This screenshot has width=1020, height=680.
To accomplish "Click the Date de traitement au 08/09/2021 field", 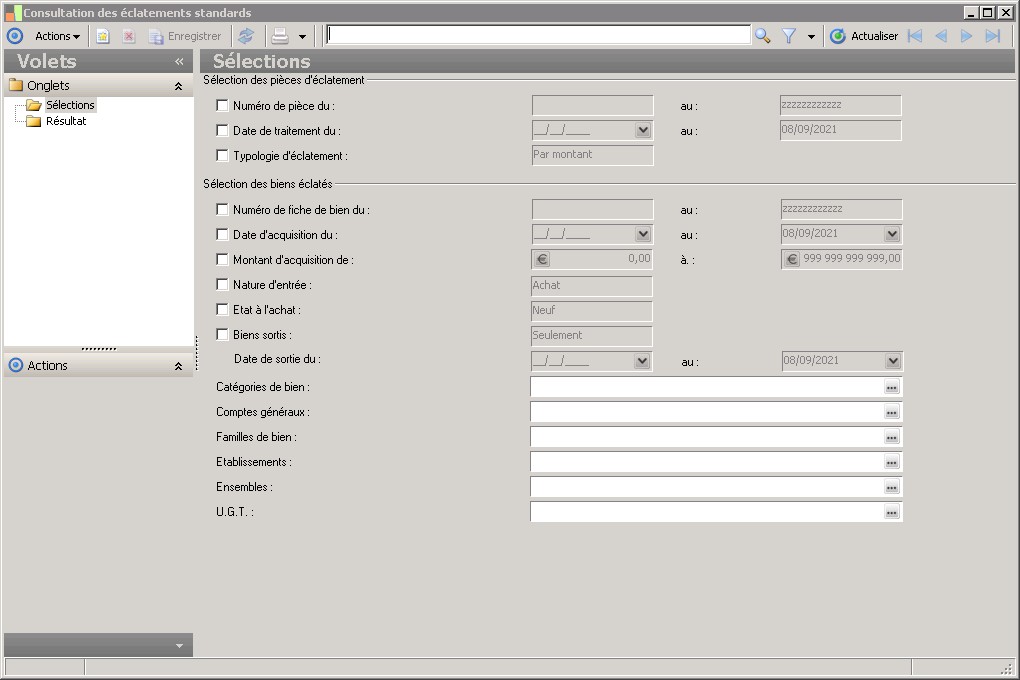I will (x=841, y=130).
